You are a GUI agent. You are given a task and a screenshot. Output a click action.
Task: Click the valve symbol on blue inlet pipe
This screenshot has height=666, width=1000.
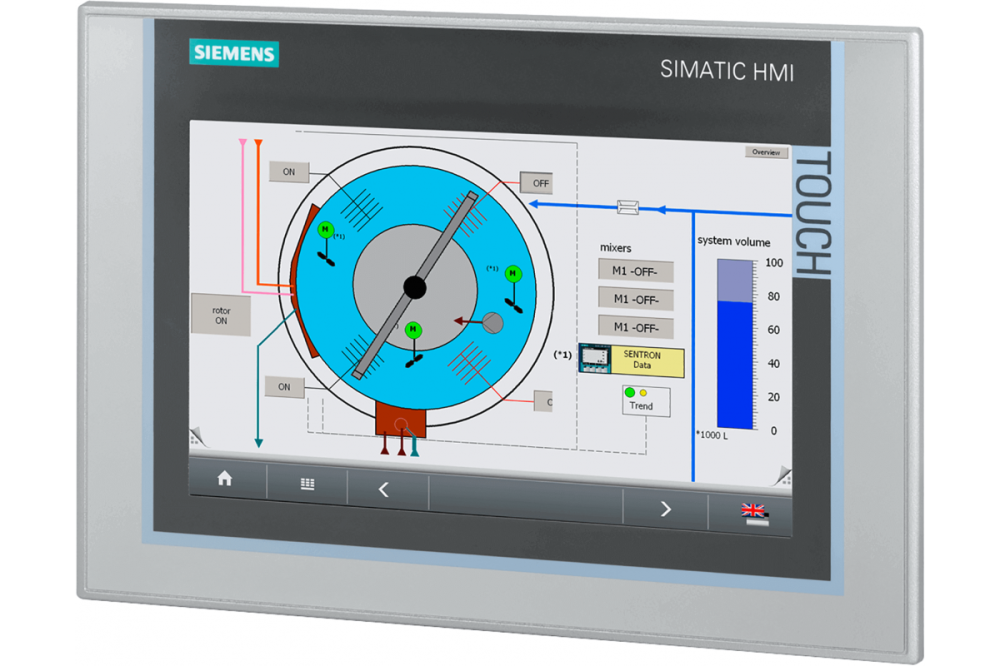pos(630,207)
